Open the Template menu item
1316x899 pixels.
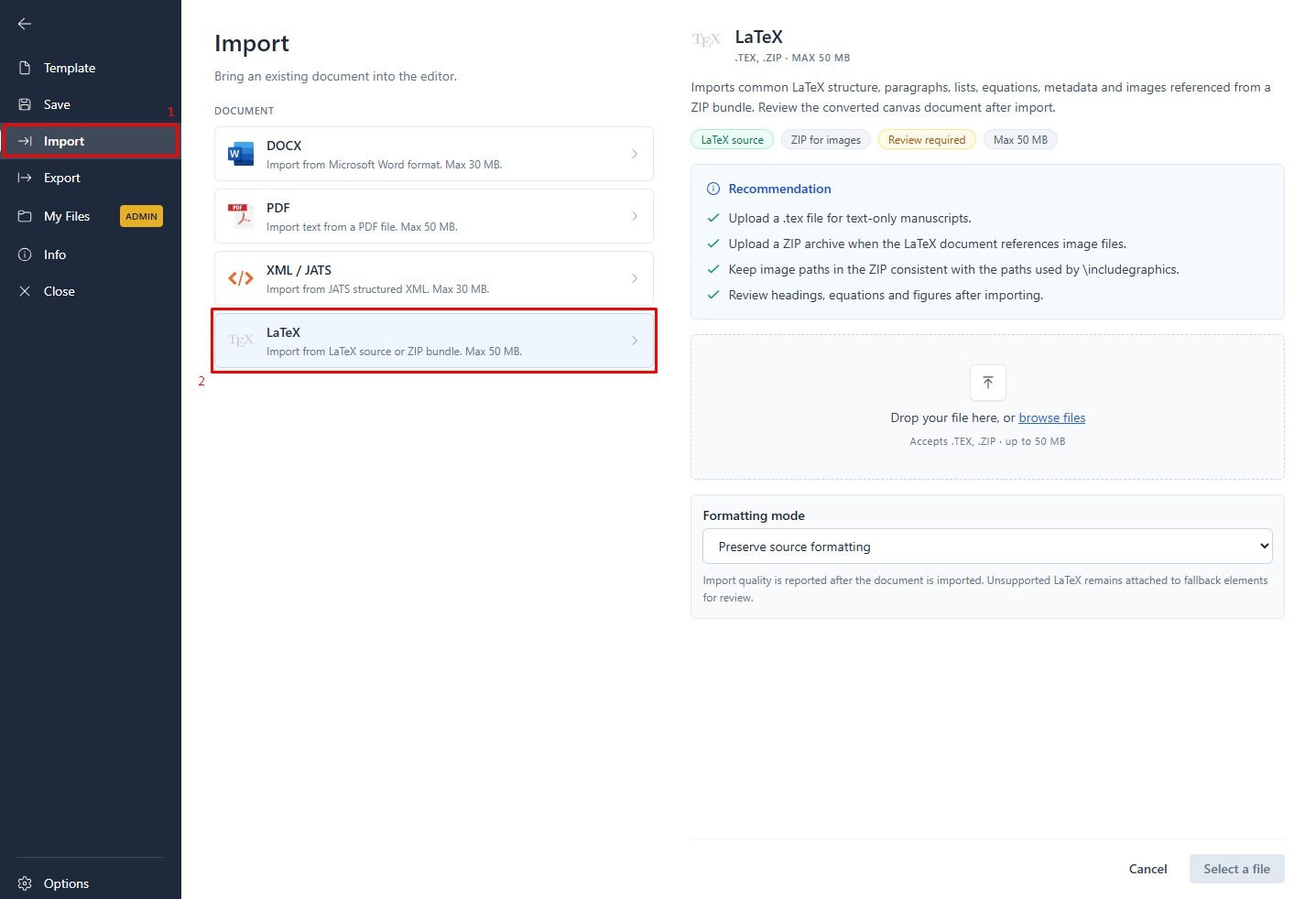coord(91,68)
